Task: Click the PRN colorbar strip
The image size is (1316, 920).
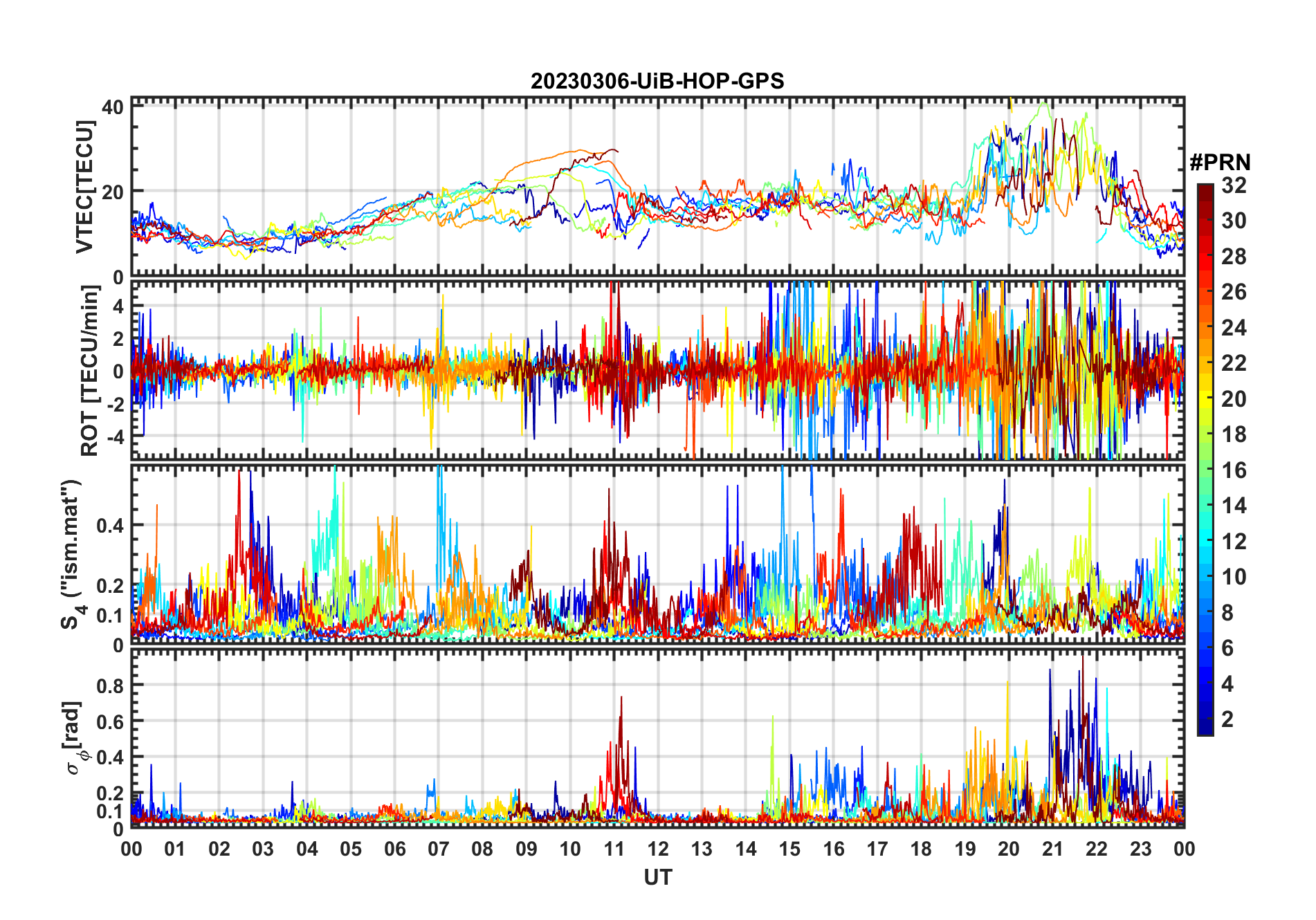Action: [x=1205, y=459]
